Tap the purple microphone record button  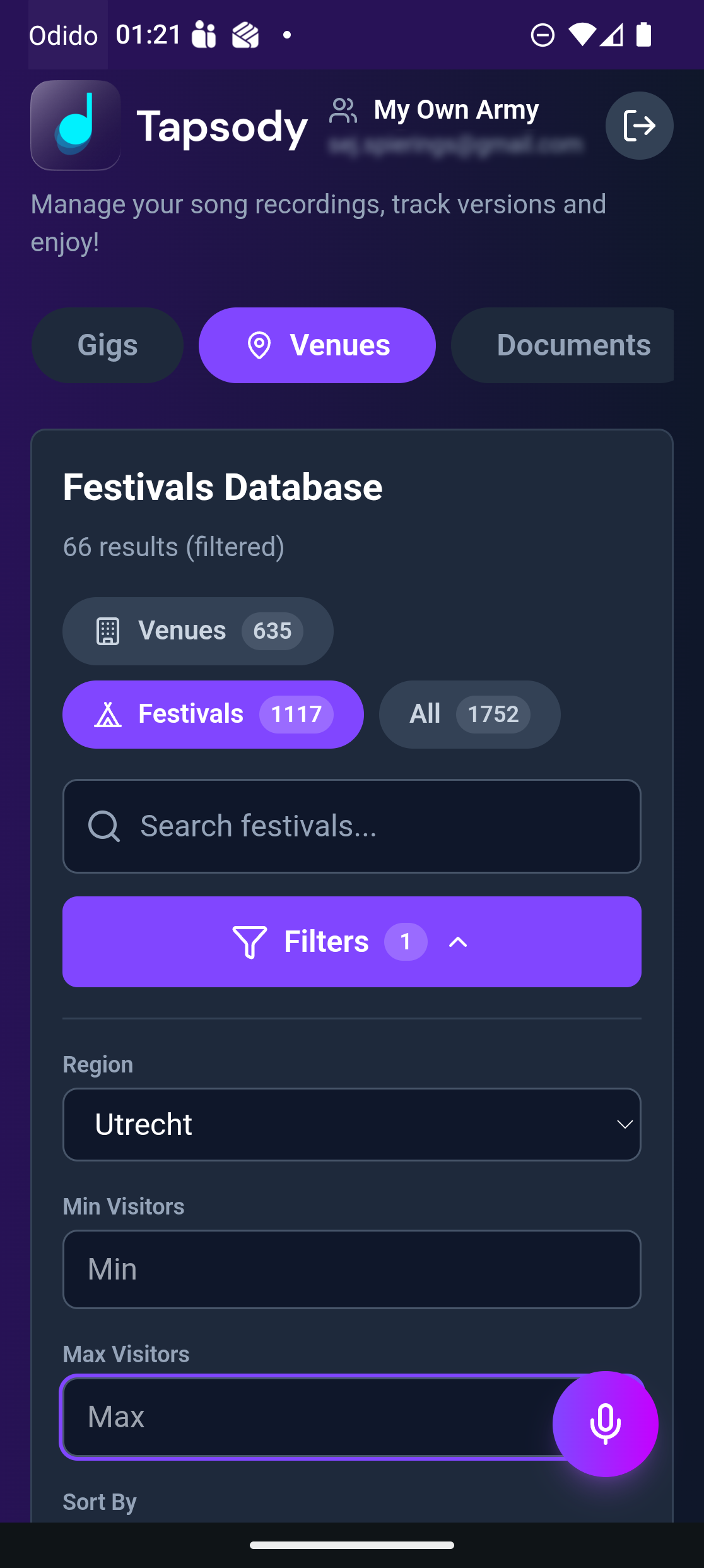[605, 1423]
